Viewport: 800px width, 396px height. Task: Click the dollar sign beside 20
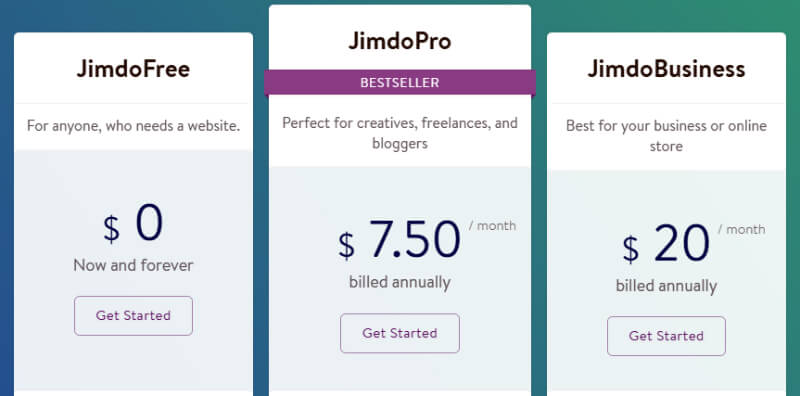(x=631, y=250)
